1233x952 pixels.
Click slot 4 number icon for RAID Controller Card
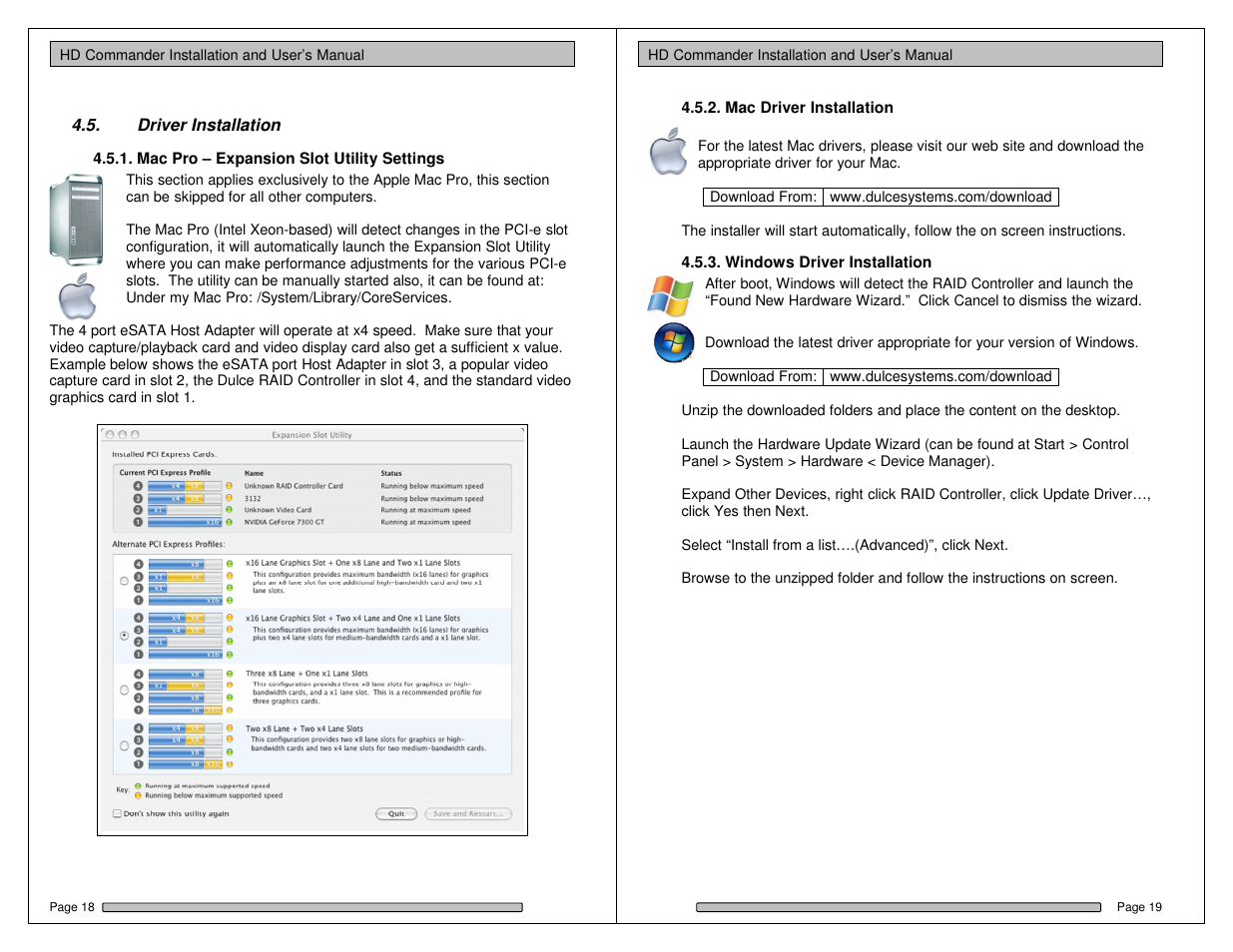click(138, 486)
